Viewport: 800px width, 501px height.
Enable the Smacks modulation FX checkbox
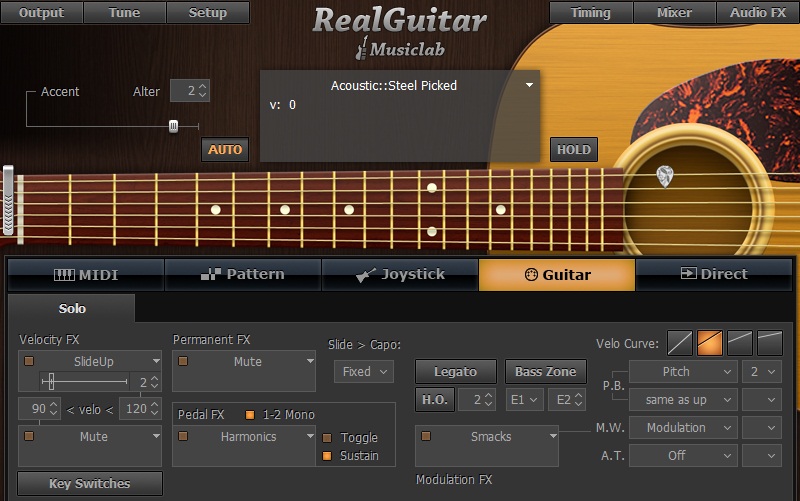click(426, 436)
